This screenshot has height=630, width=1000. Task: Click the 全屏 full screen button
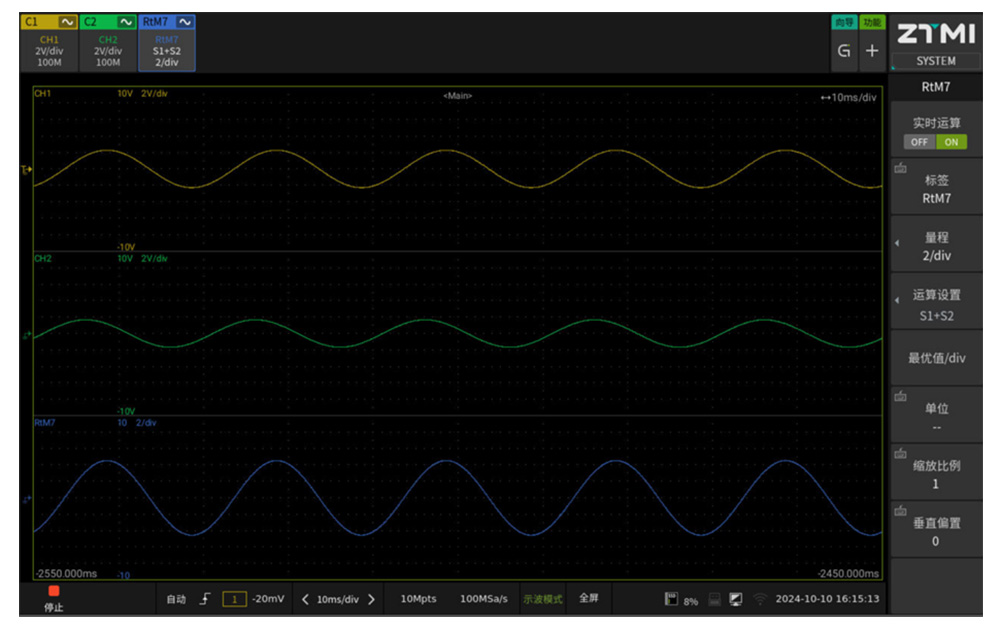tap(589, 598)
